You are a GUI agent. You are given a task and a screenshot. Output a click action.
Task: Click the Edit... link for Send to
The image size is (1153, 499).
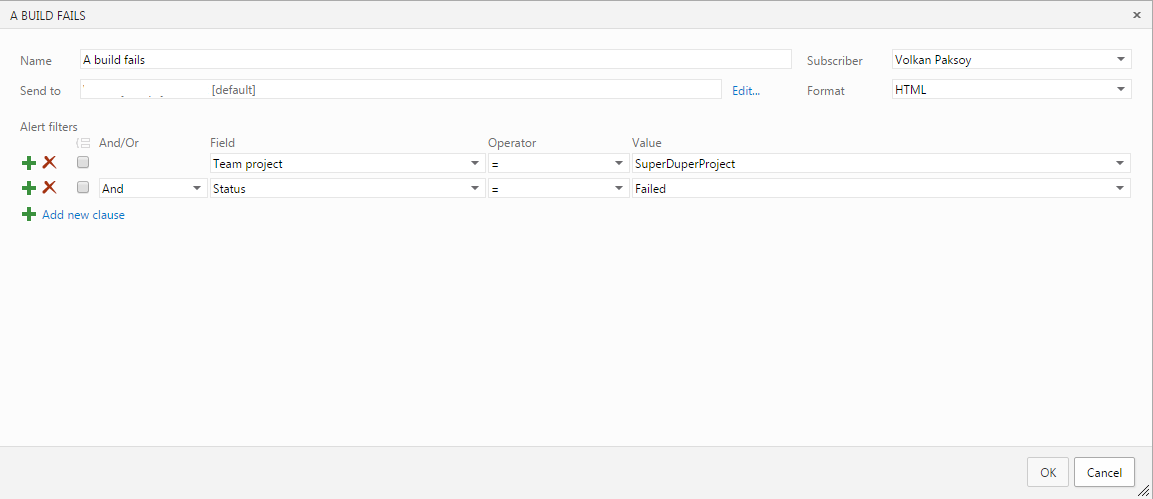746,90
